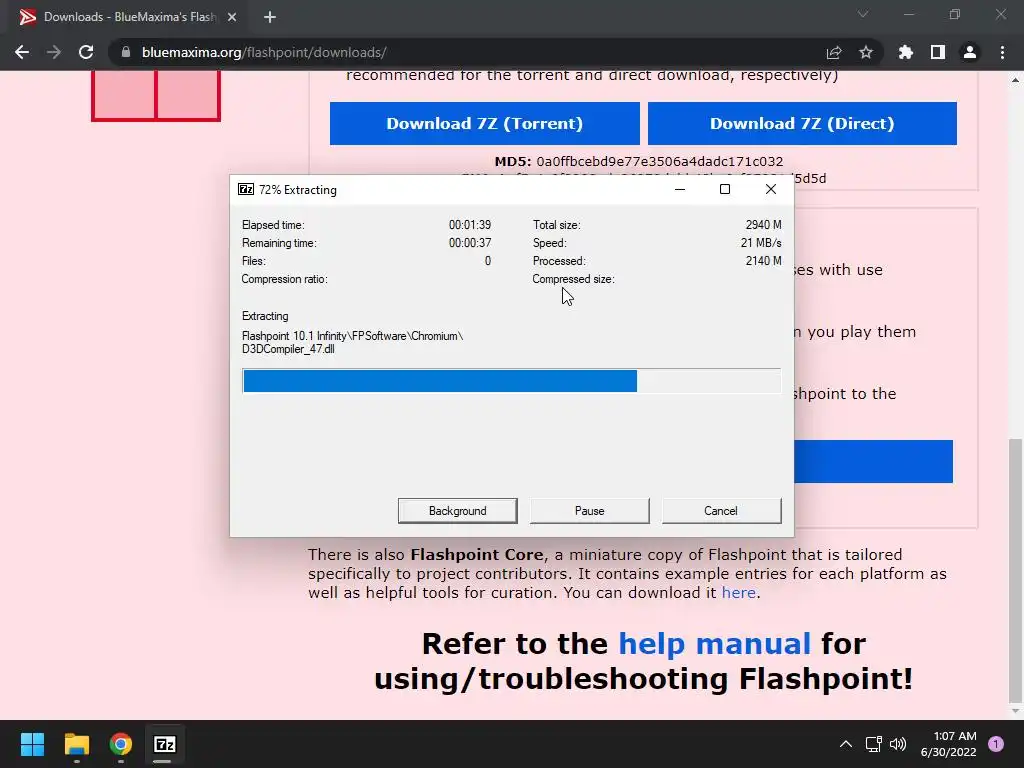Open a new browser tab

tap(270, 17)
